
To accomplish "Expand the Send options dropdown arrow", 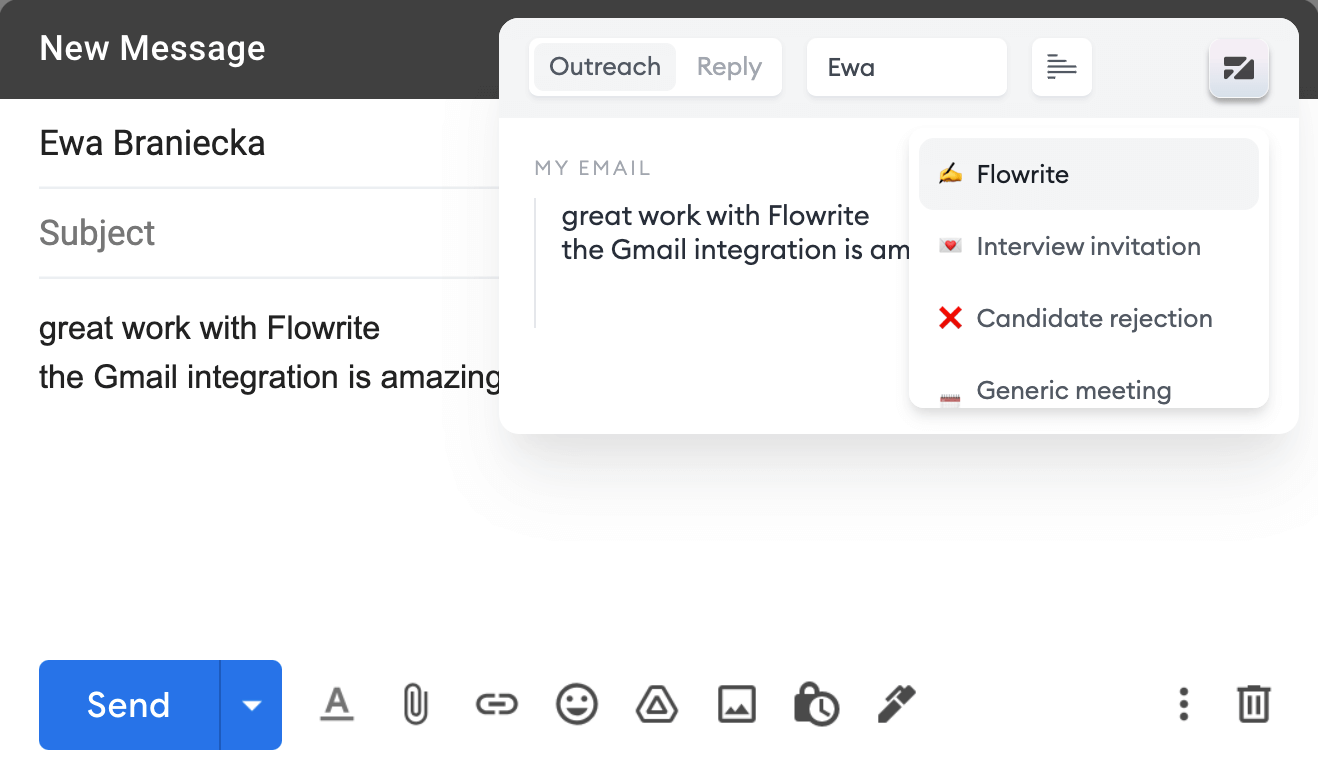I will pyautogui.click(x=251, y=705).
